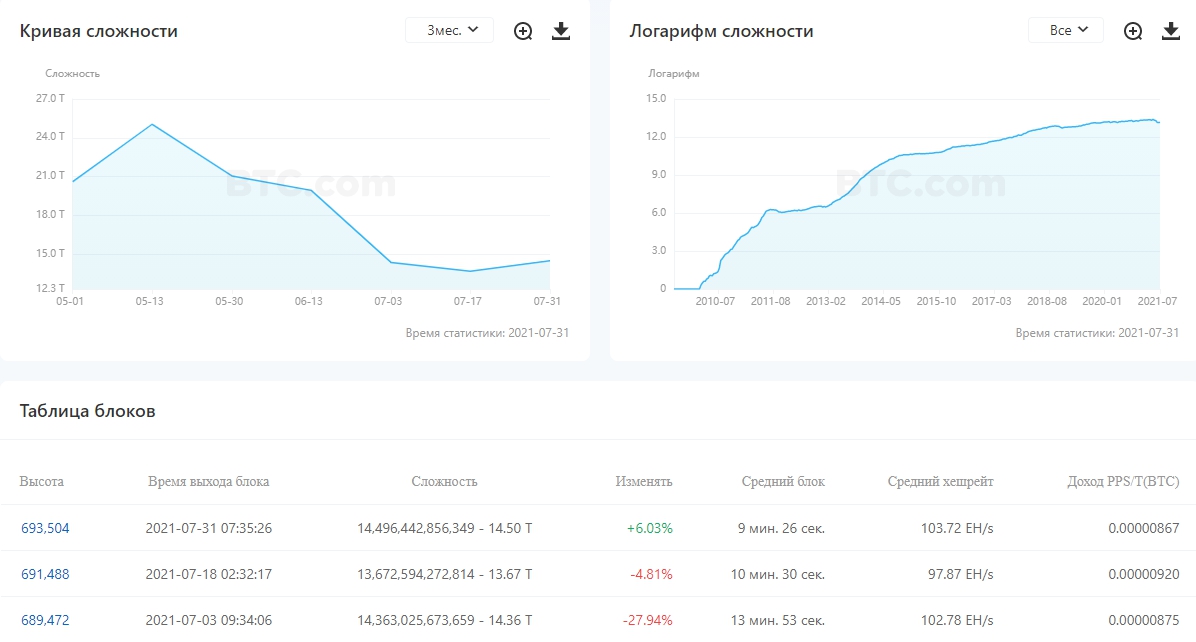Open the 3мес. period dropdown
Image resolution: width=1196 pixels, height=642 pixels.
coord(449,30)
